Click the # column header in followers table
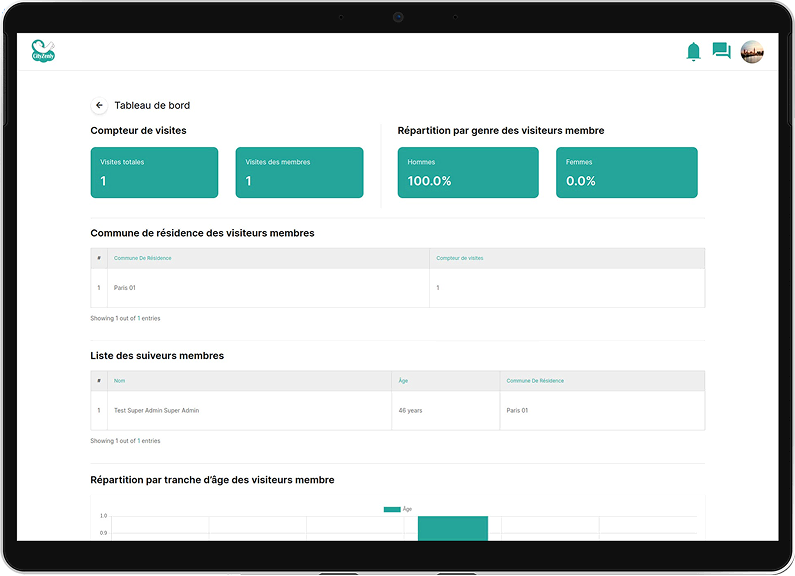 [99, 381]
